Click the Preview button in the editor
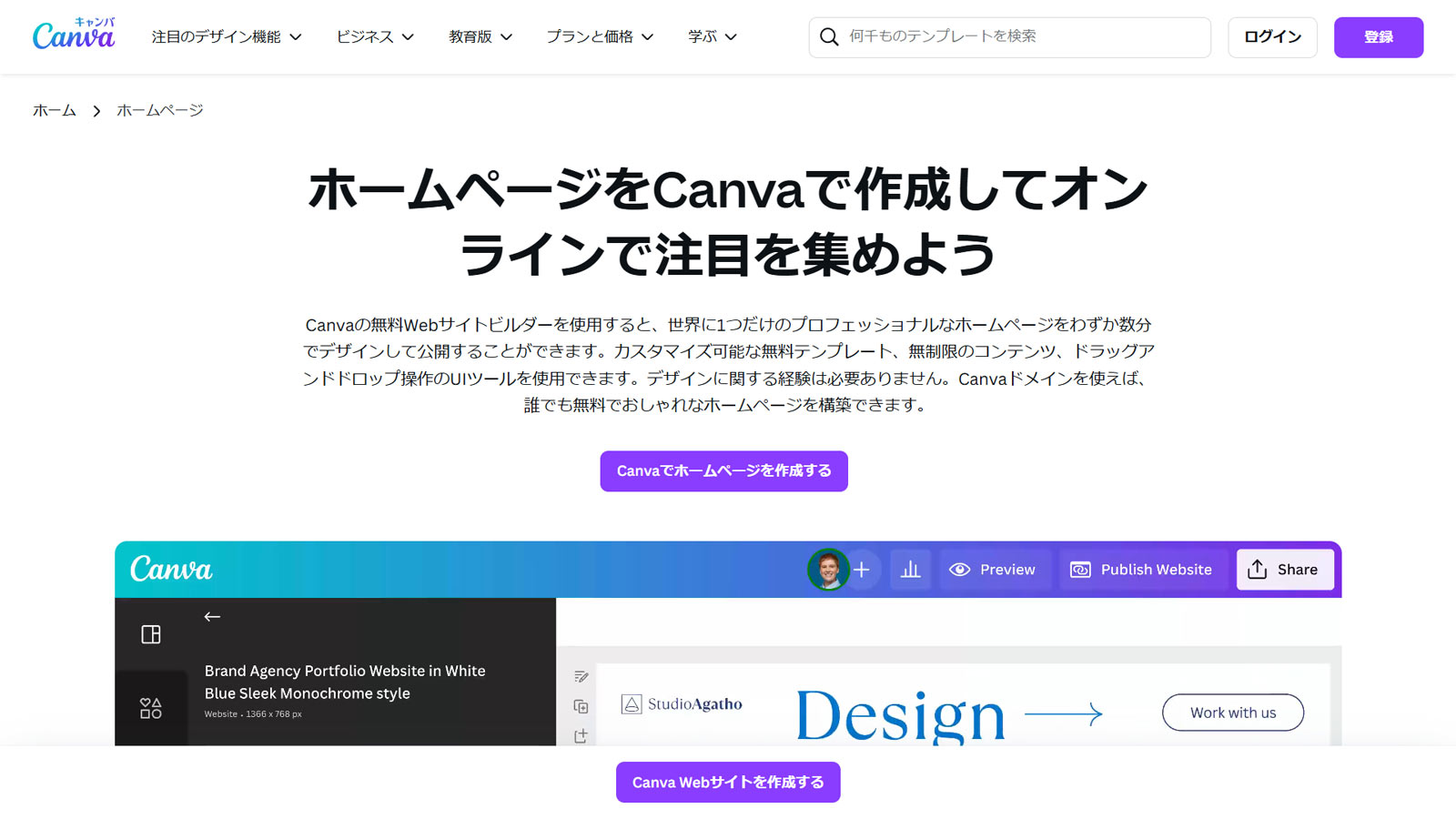The width and height of the screenshot is (1456, 819). [x=994, y=570]
